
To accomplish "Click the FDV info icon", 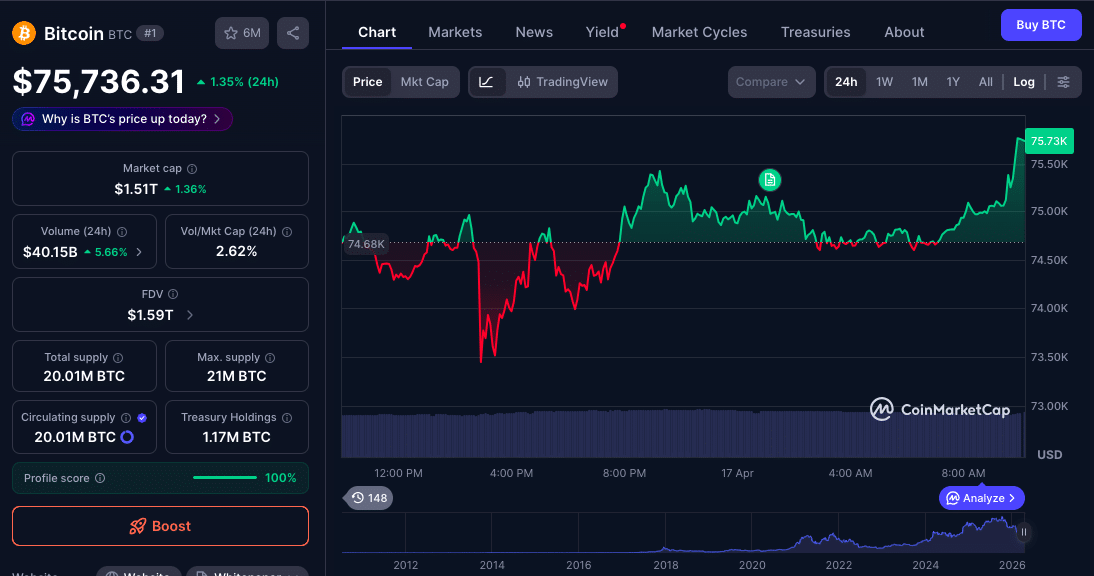I will (x=173, y=294).
